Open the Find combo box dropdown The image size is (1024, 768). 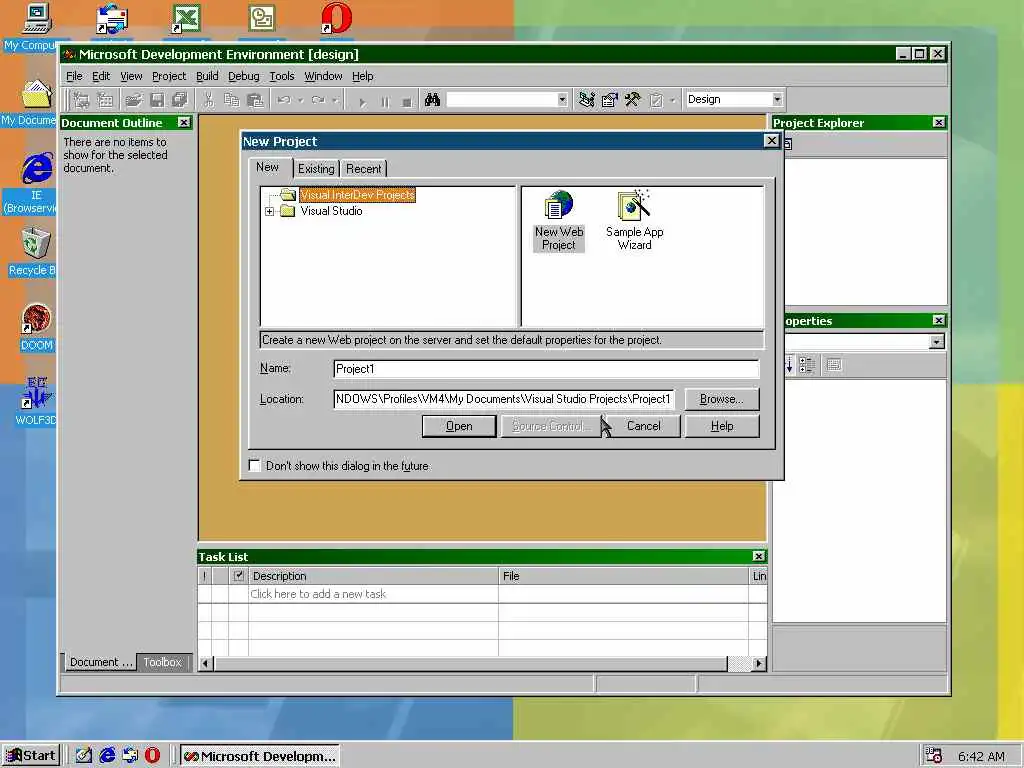pos(562,100)
